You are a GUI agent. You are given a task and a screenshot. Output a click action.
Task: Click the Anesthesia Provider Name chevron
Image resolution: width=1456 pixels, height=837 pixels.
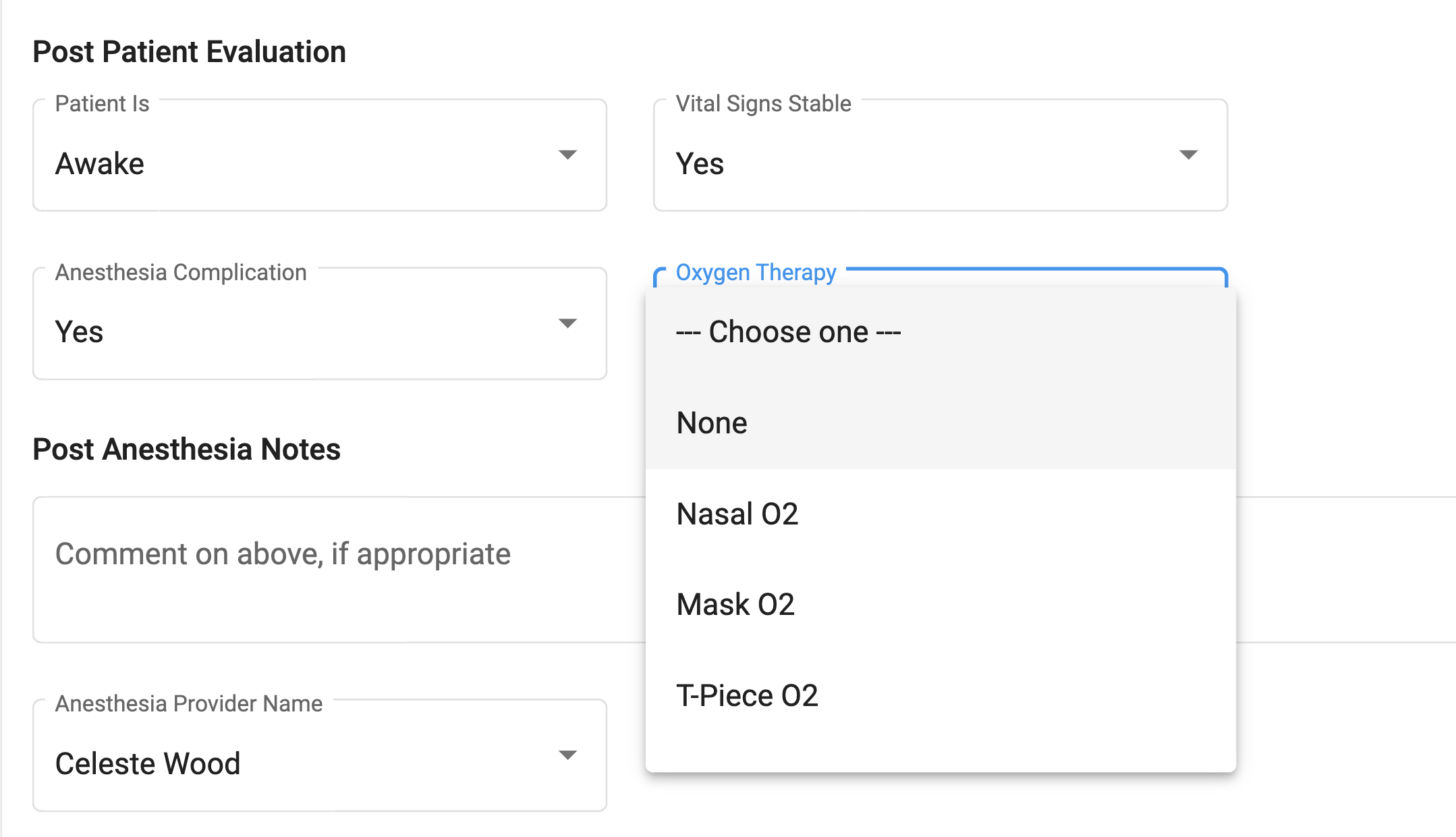(567, 756)
